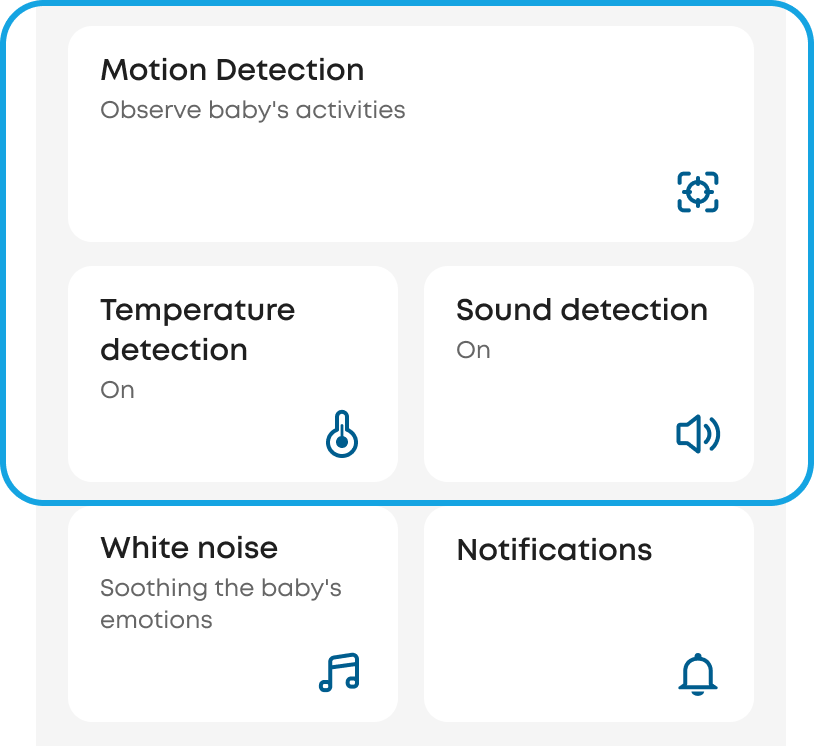Tap the notifications bell icon
This screenshot has height=746, width=814.
click(698, 674)
